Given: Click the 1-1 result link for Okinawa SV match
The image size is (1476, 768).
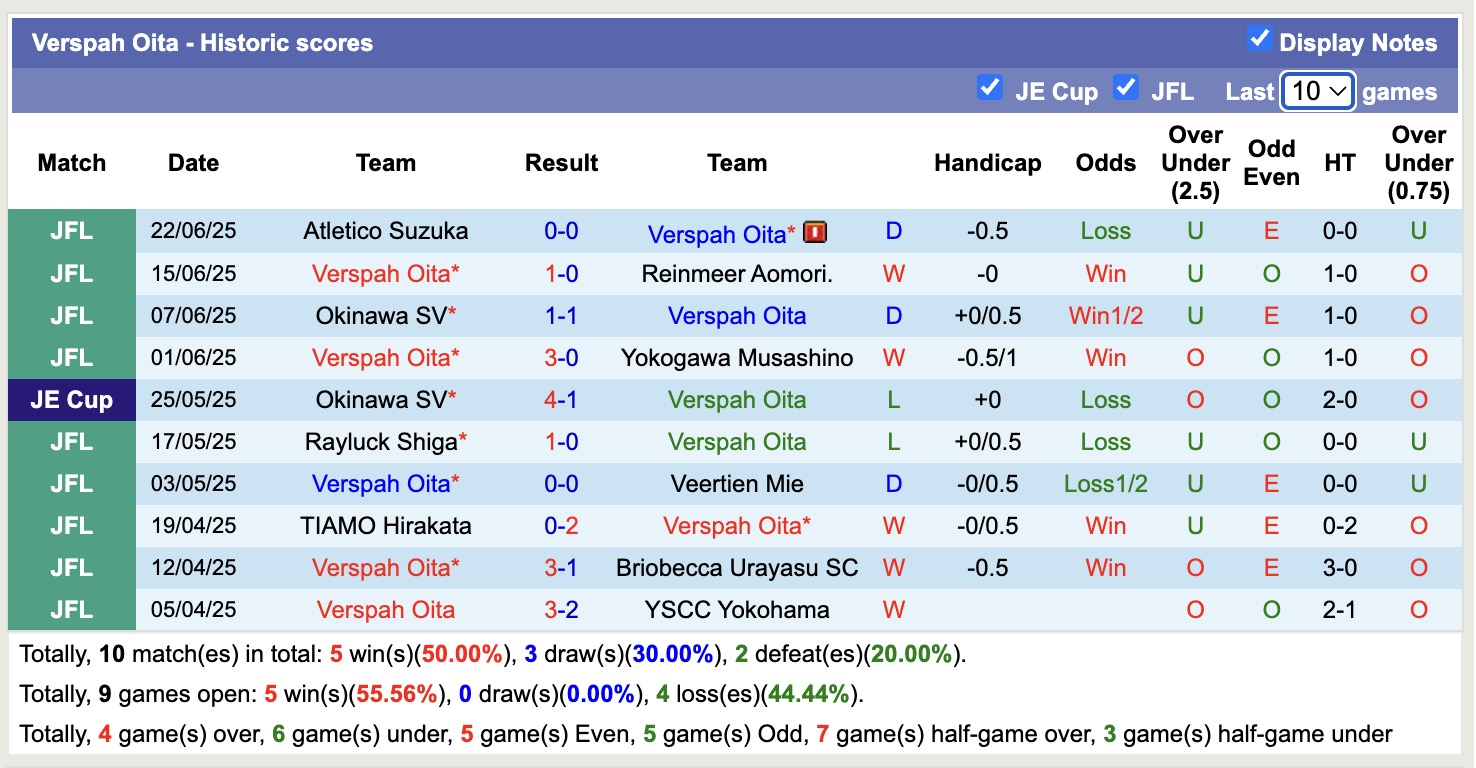Looking at the screenshot, I should pyautogui.click(x=561, y=315).
